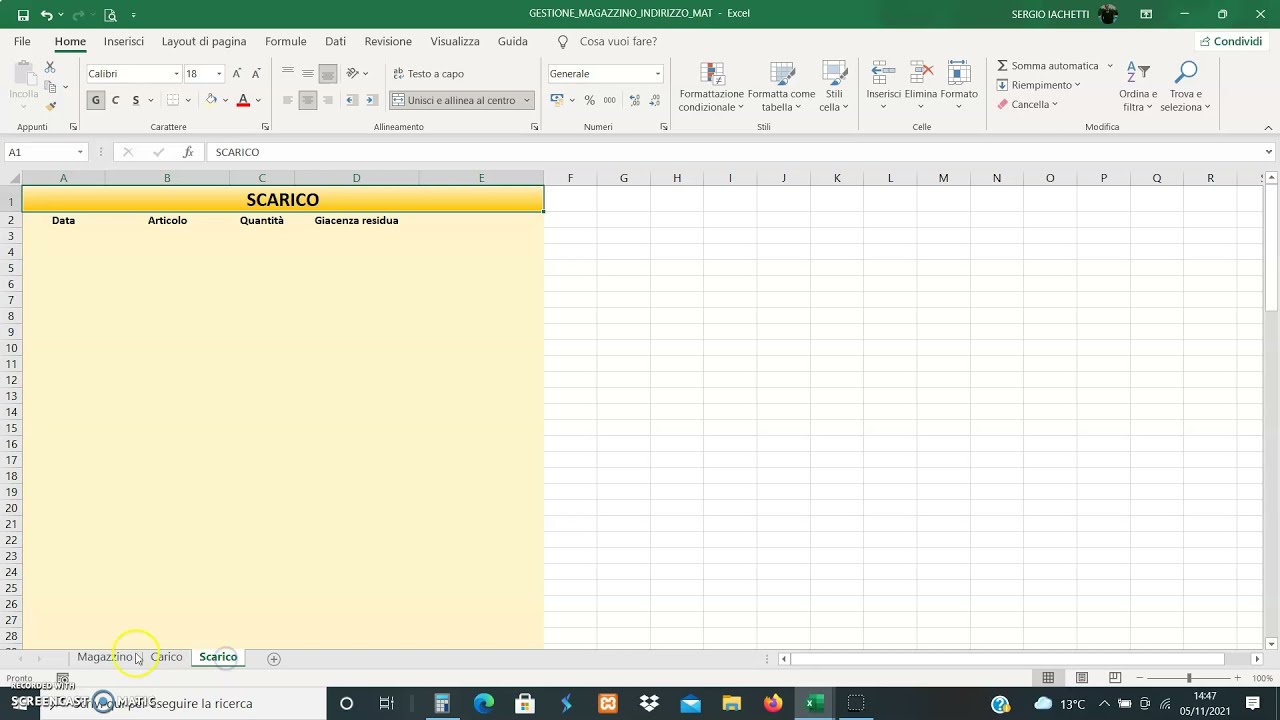Toggle Testo a capo wrap text
The width and height of the screenshot is (1280, 720).
427,74
